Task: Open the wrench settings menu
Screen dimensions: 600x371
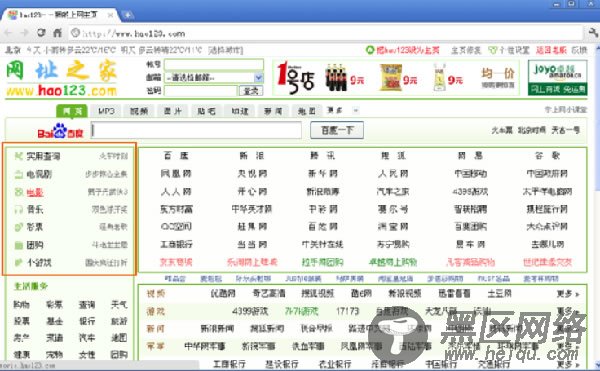Action: [x=593, y=33]
